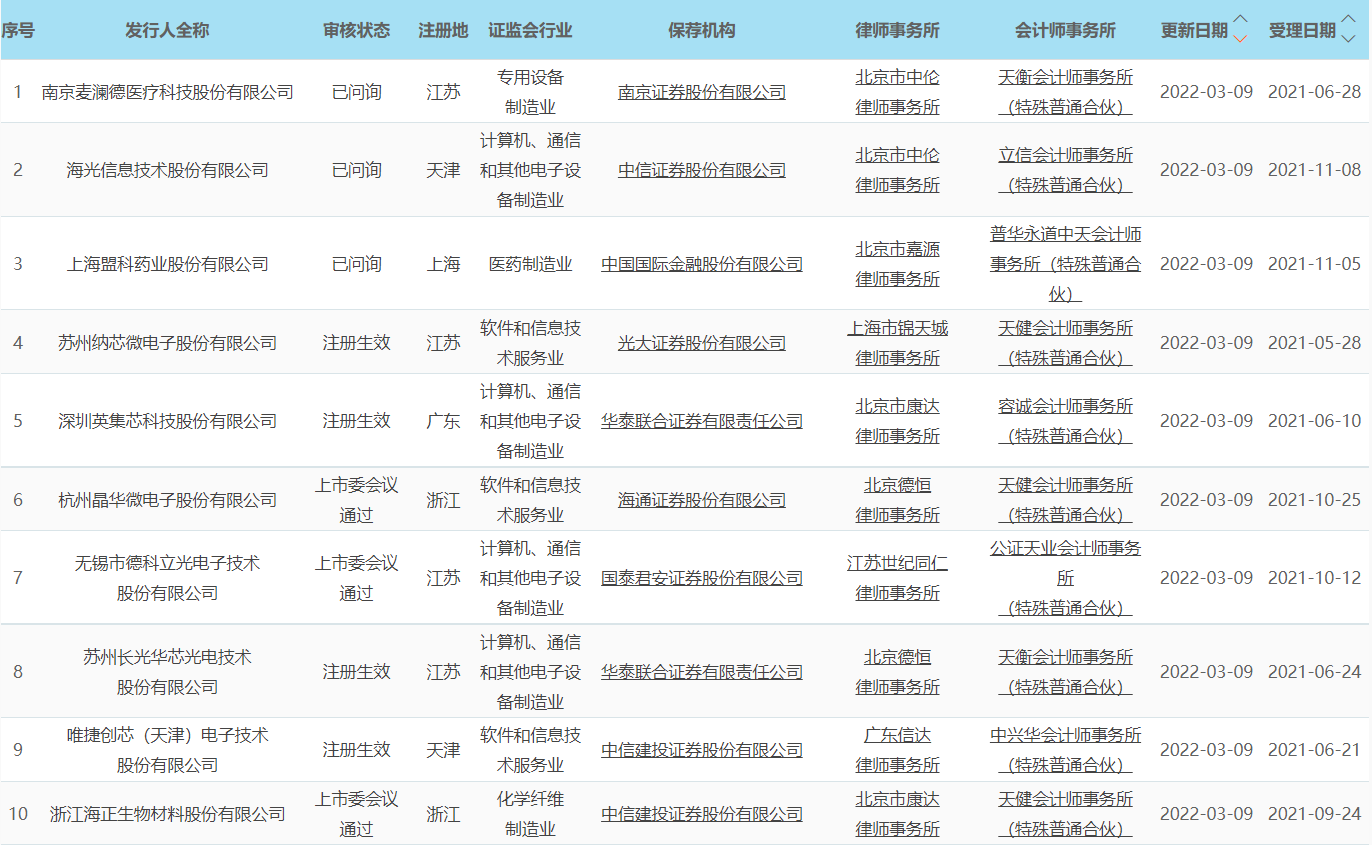Image resolution: width=1372 pixels, height=845 pixels.
Task: Open 北京德恒 law firm for 杭州晶华微电子
Action: tap(897, 500)
